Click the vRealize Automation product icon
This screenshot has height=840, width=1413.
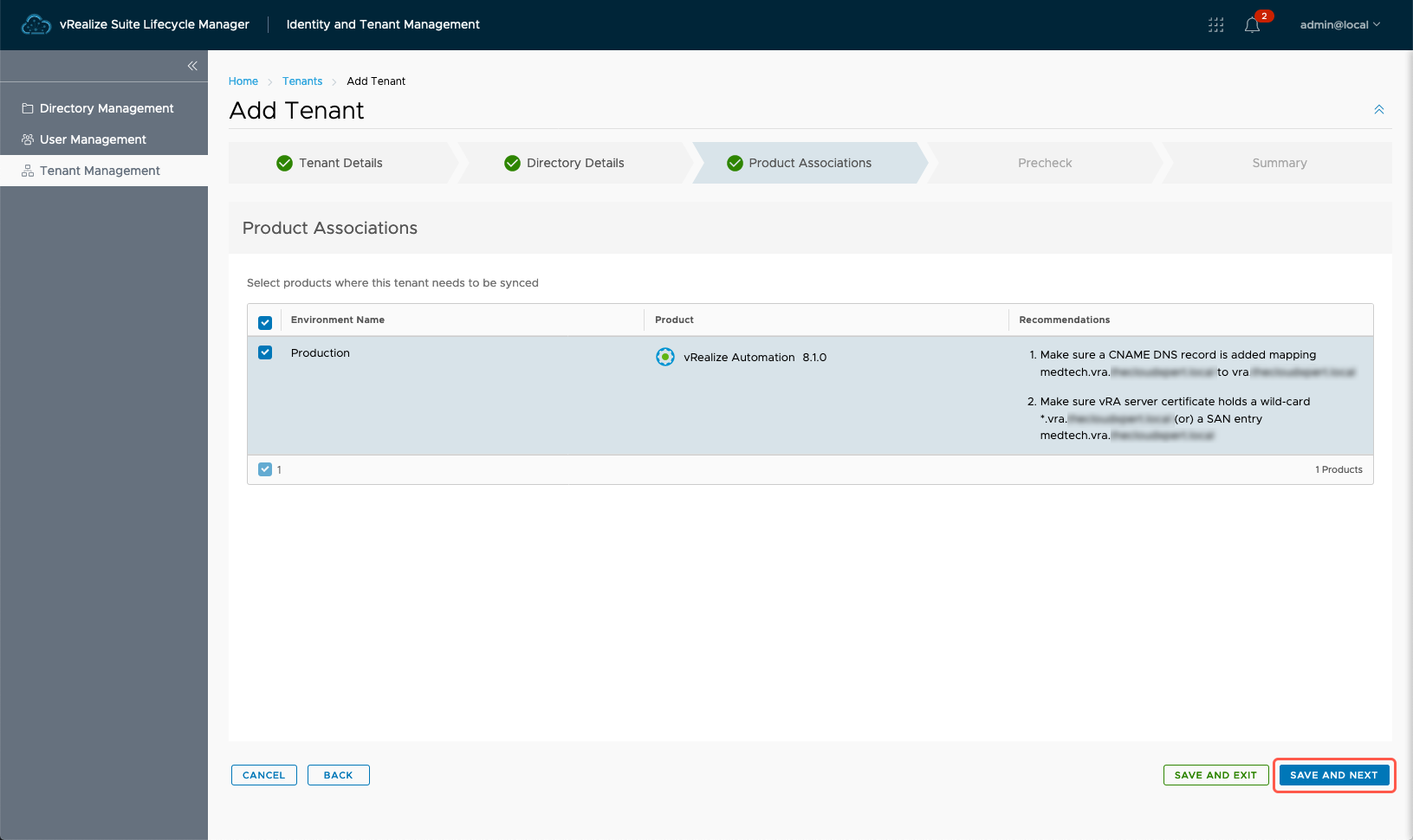pyautogui.click(x=664, y=357)
